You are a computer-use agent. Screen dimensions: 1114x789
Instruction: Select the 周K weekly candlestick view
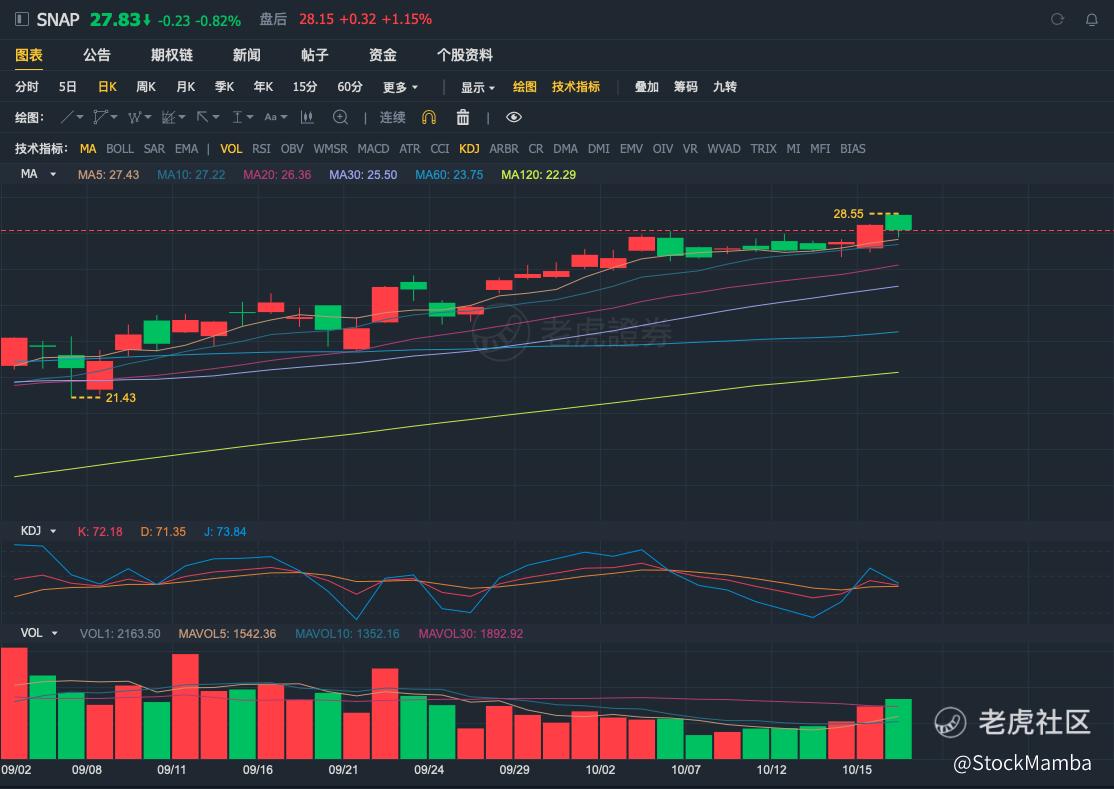146,87
